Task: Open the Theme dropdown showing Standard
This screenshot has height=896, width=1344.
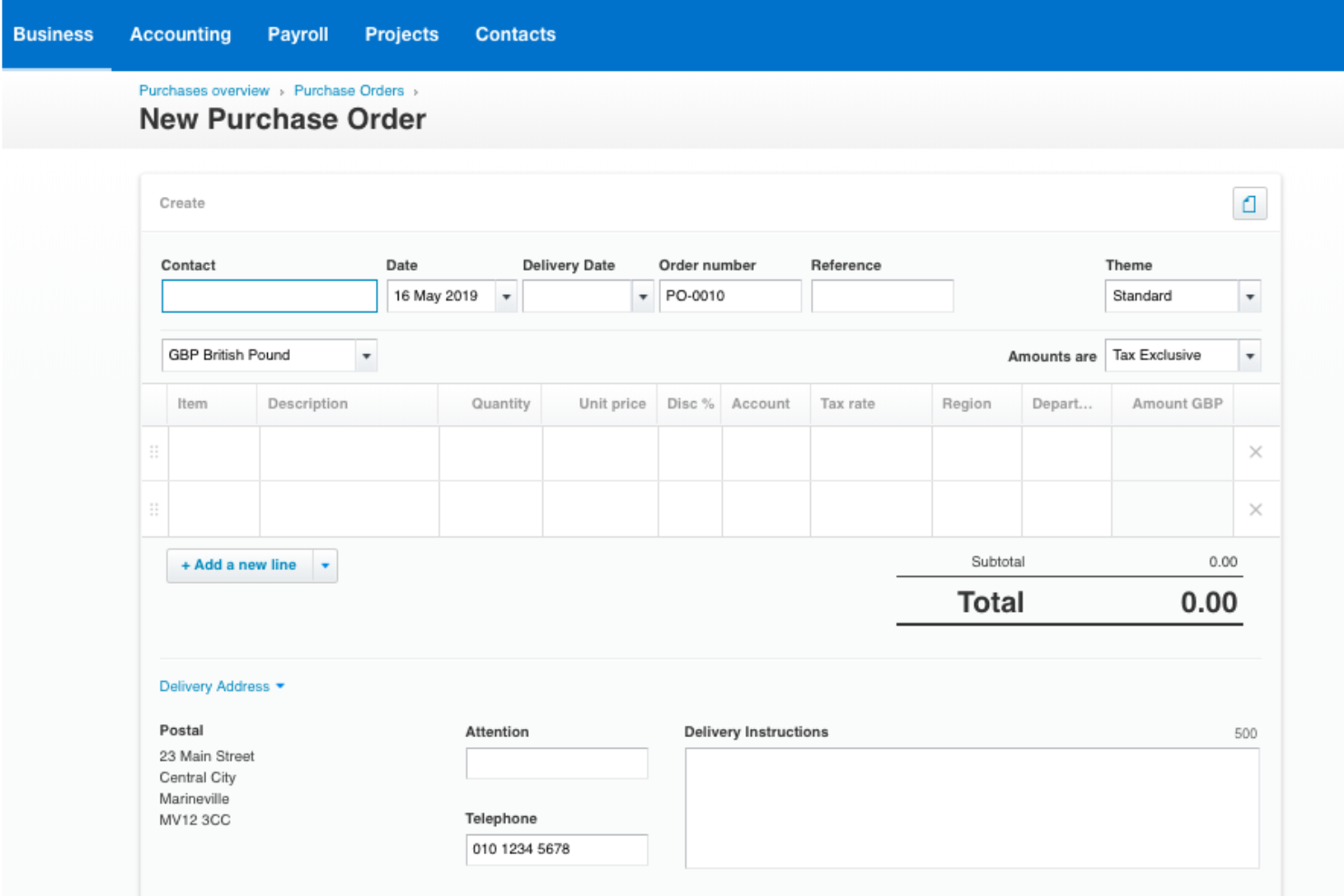Action: 1183,296
